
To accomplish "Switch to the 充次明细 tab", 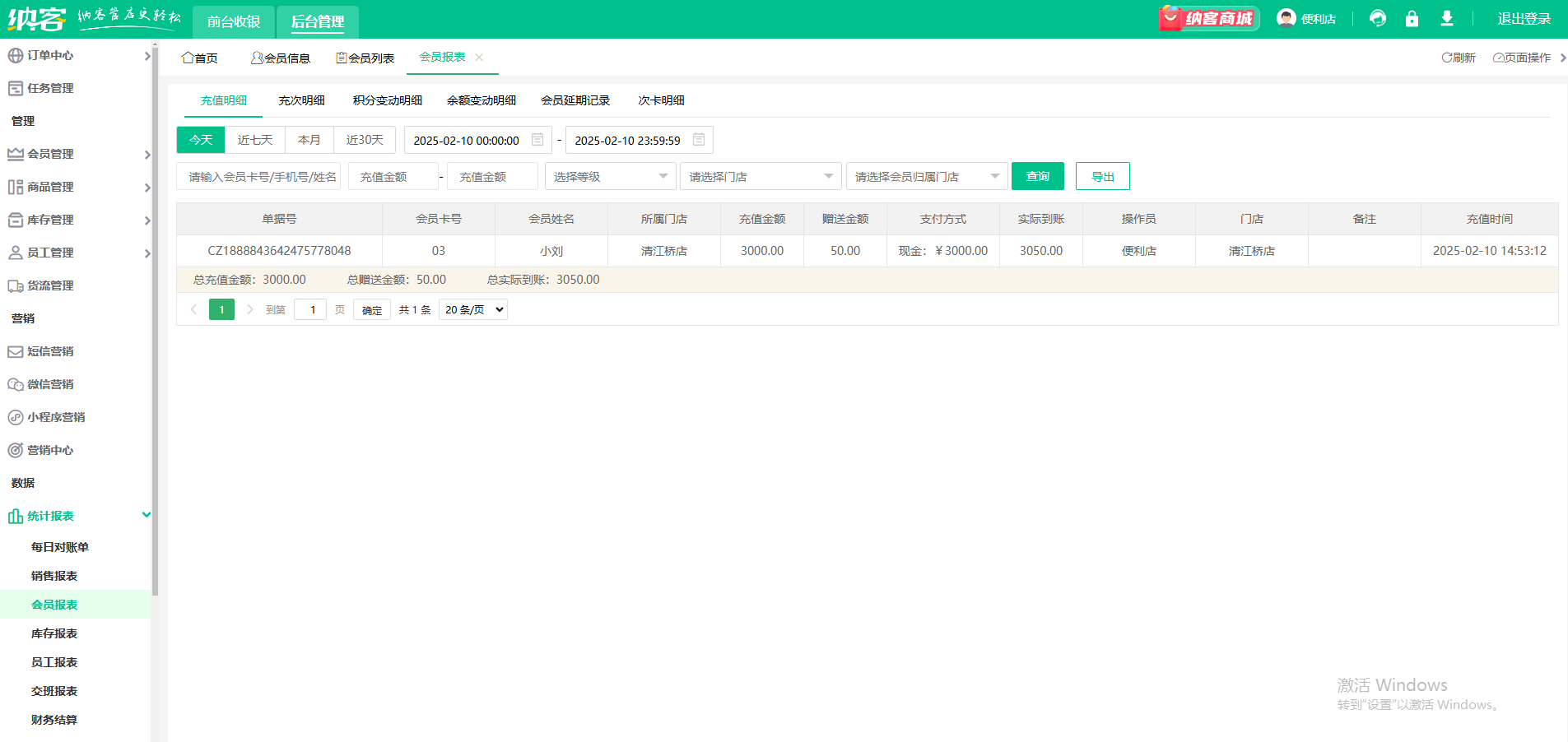I will 301,100.
